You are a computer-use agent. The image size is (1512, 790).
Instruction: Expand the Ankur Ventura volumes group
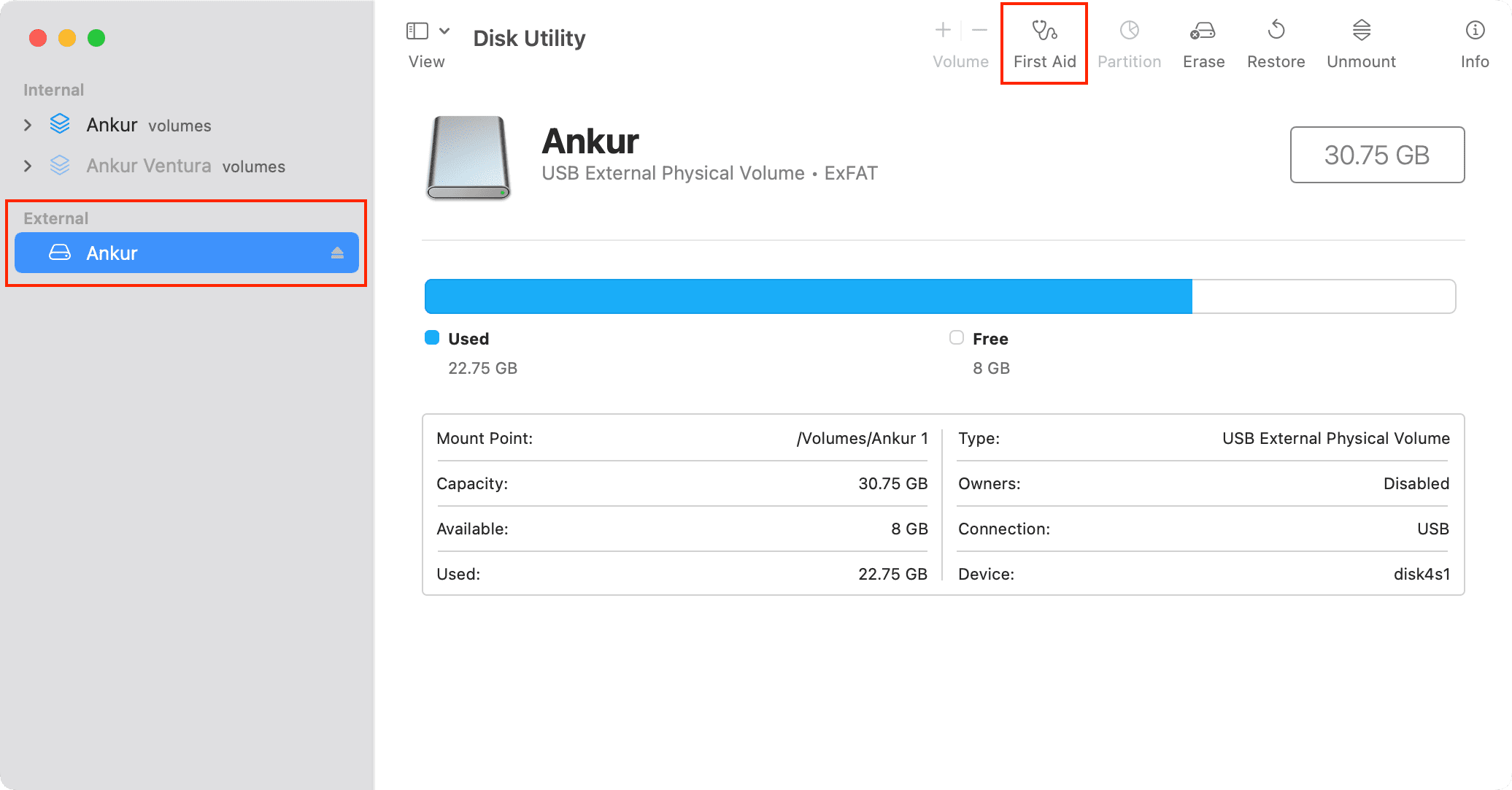pyautogui.click(x=28, y=166)
